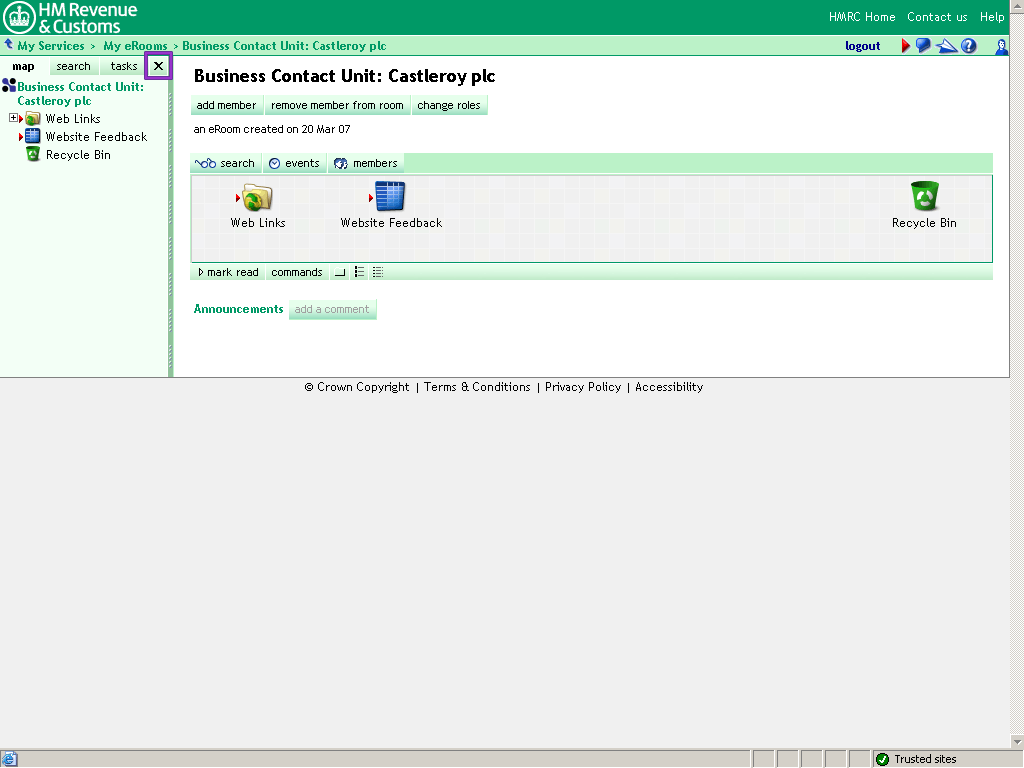The width and height of the screenshot is (1024, 768).
Task: Click the paper airplane icon in header
Action: click(x=946, y=46)
